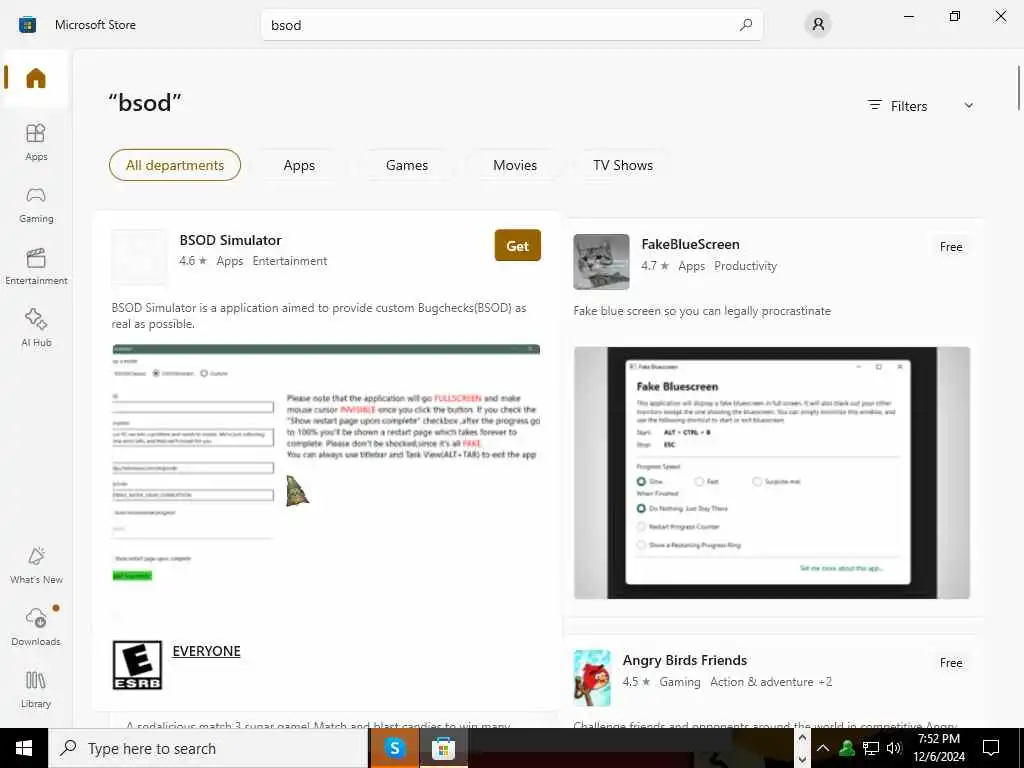Click the Free button for Angry Birds Friends
Screen dimensions: 1024x768
pyautogui.click(x=951, y=663)
